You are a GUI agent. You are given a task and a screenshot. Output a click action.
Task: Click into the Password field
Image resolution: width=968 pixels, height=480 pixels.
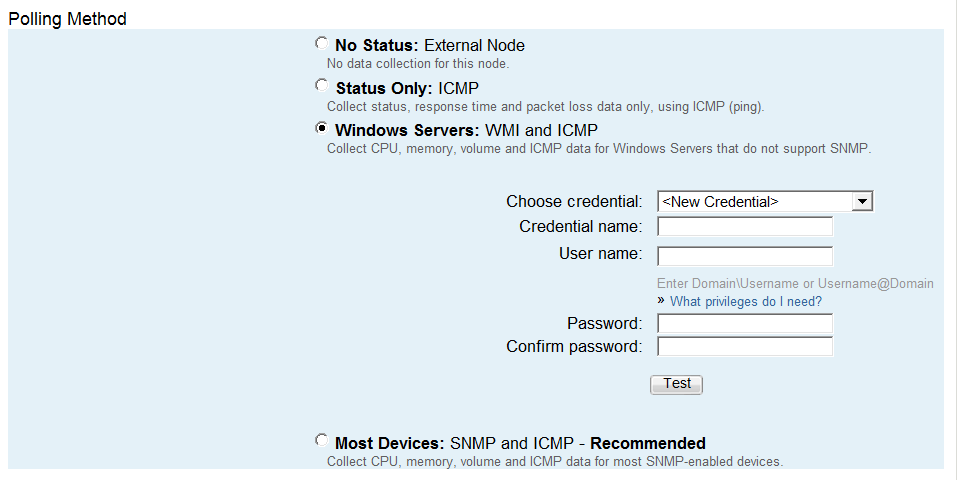(745, 324)
